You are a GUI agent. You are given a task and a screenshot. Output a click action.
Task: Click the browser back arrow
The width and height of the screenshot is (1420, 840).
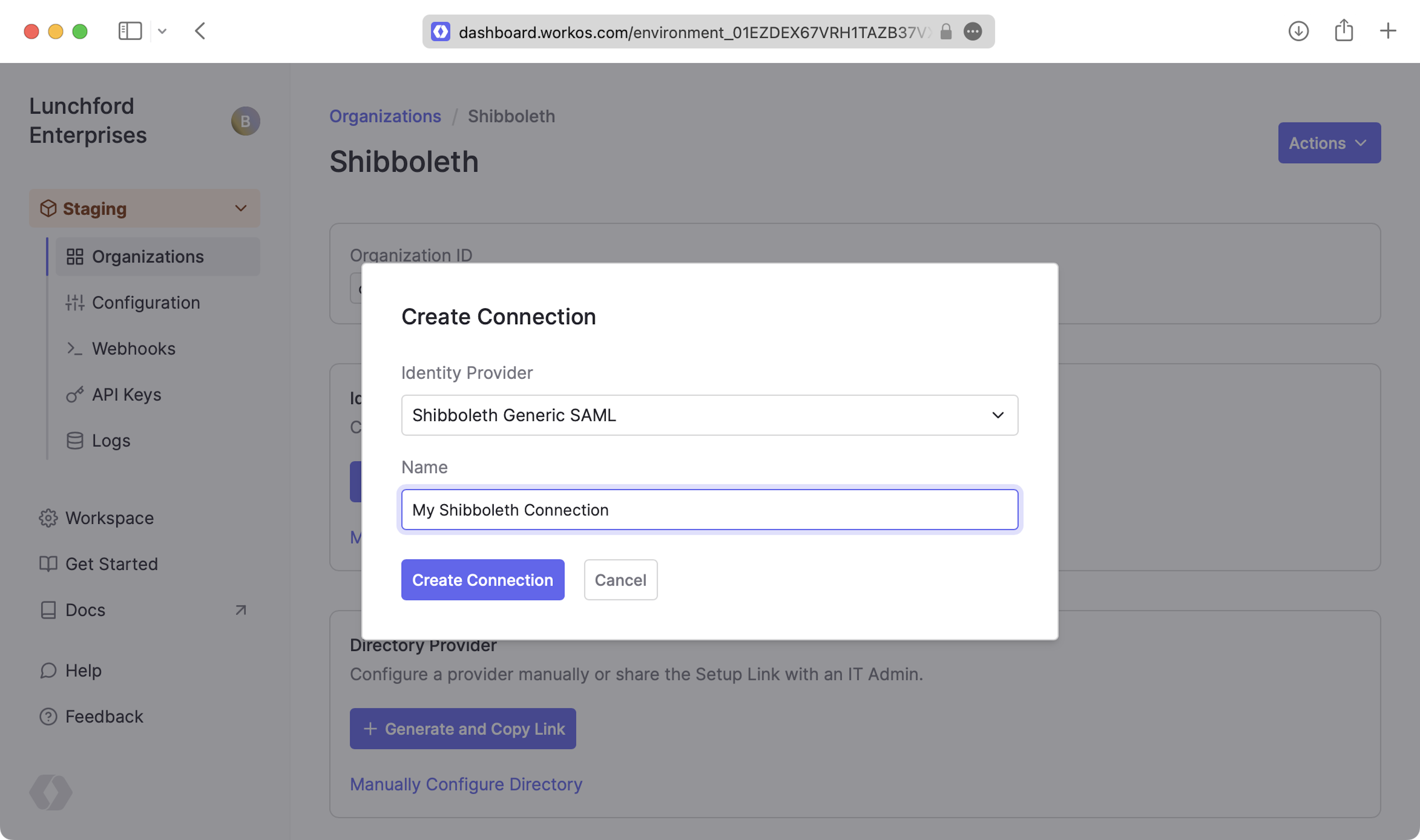coord(200,31)
